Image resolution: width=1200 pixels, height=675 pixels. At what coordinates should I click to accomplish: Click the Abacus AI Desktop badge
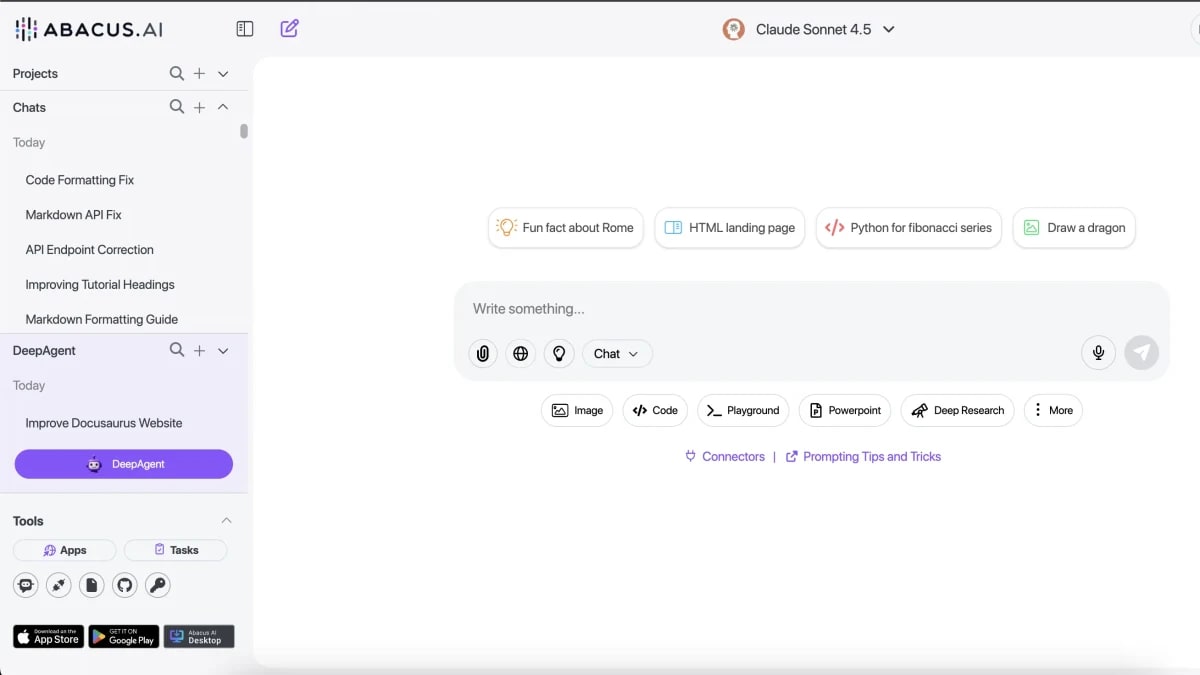pyautogui.click(x=199, y=636)
